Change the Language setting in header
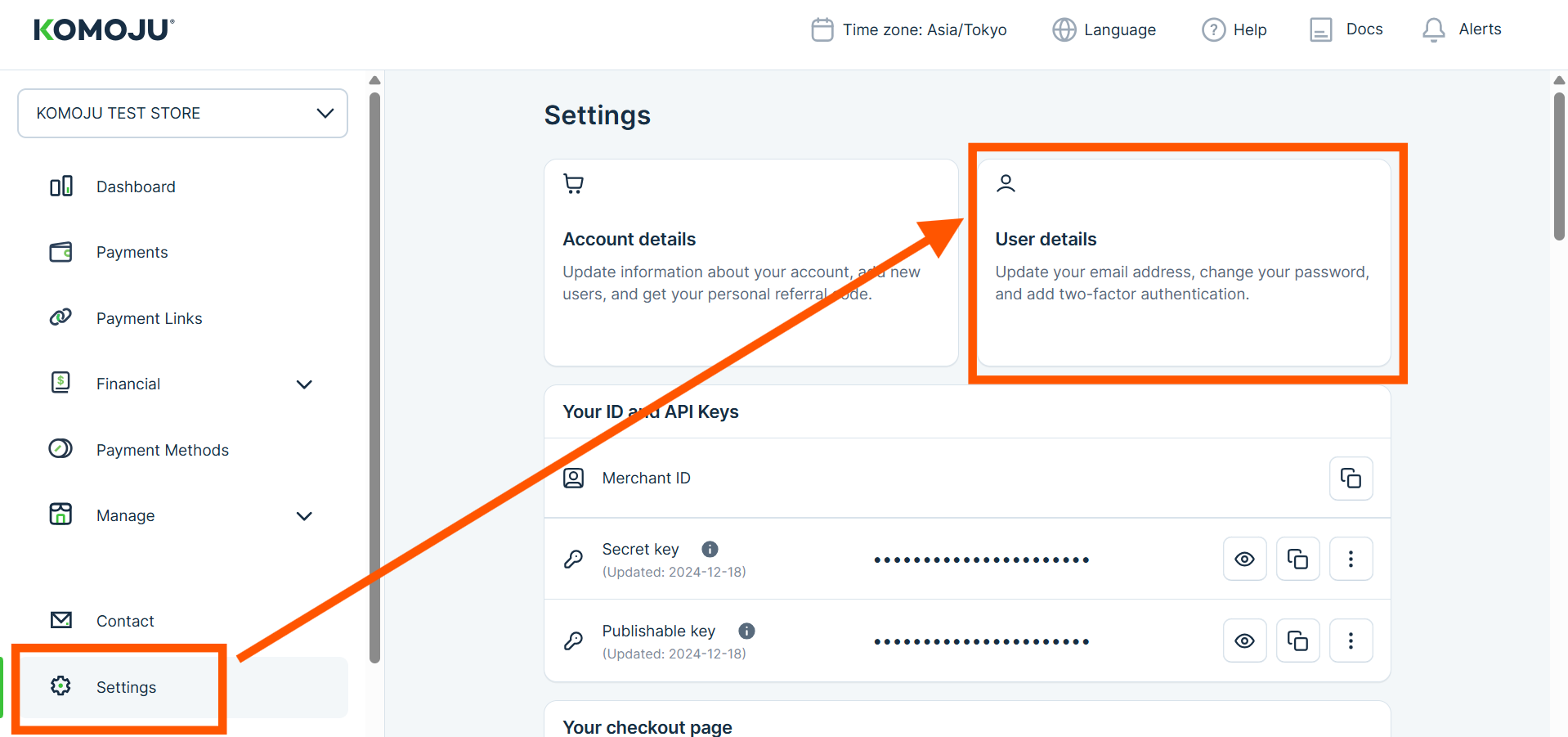 [x=1104, y=29]
